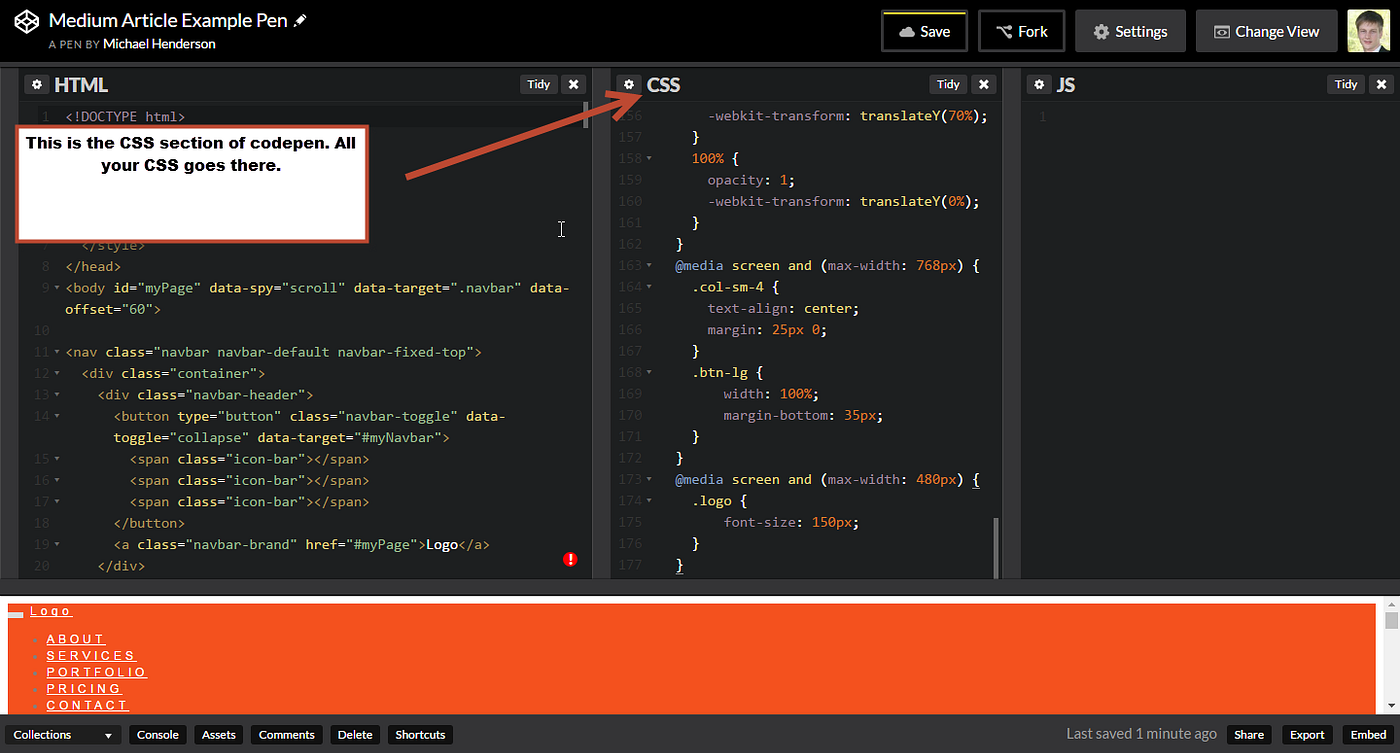1400x753 pixels.
Task: Tidy the CSS code
Action: point(948,84)
